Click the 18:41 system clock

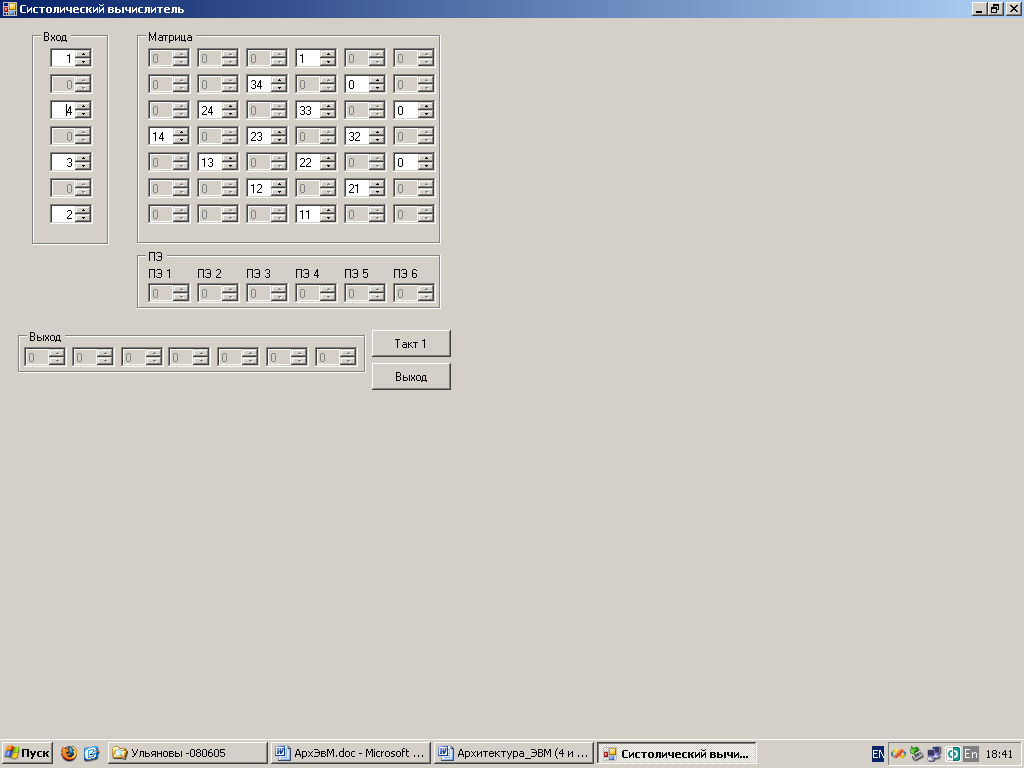(x=999, y=754)
